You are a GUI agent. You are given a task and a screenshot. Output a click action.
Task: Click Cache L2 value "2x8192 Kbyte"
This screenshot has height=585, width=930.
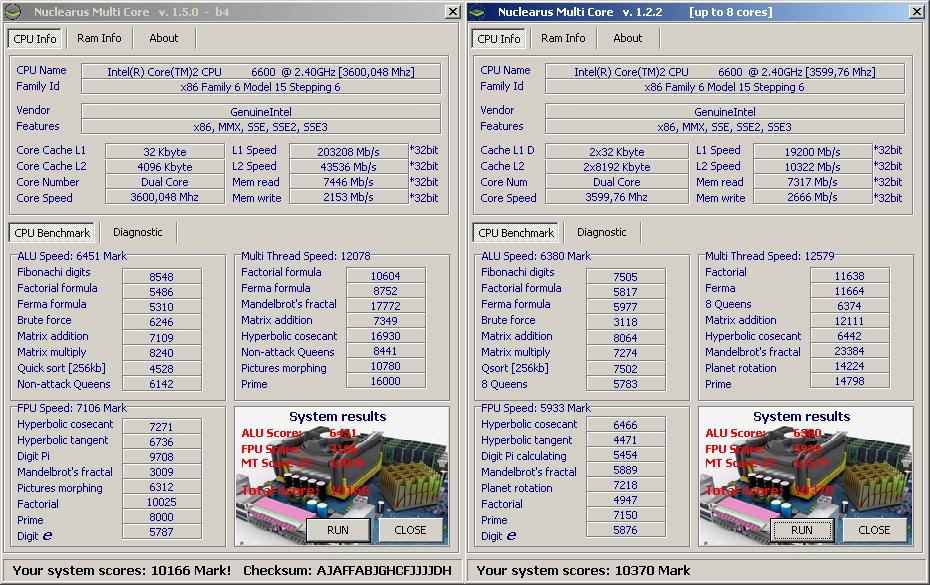[x=617, y=167]
